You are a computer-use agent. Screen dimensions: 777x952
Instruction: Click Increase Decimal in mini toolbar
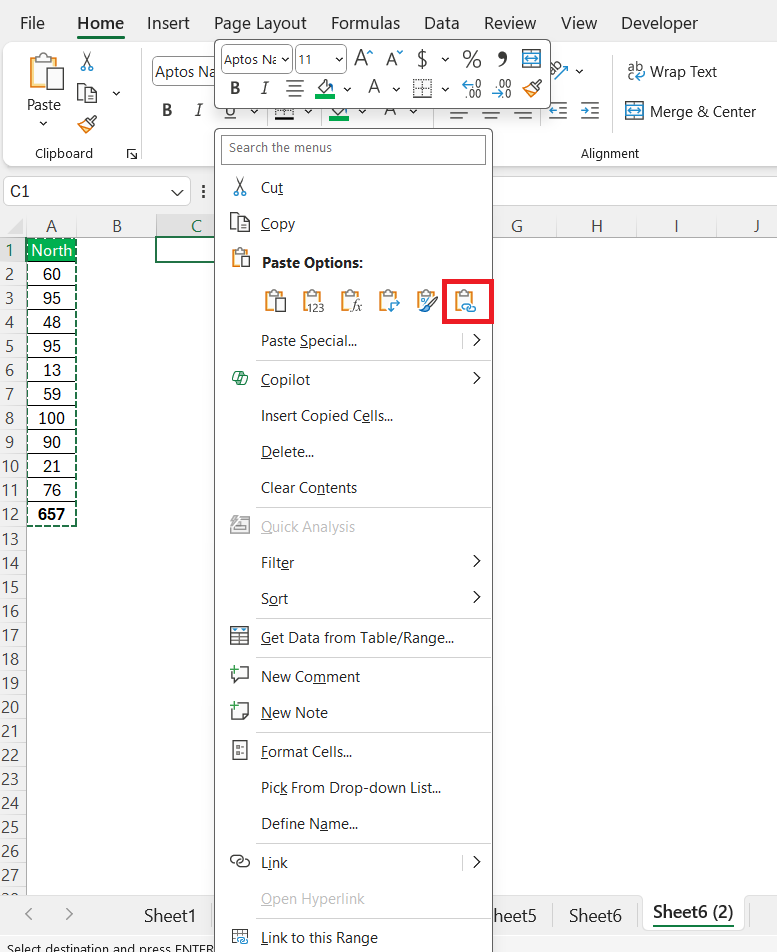point(472,89)
